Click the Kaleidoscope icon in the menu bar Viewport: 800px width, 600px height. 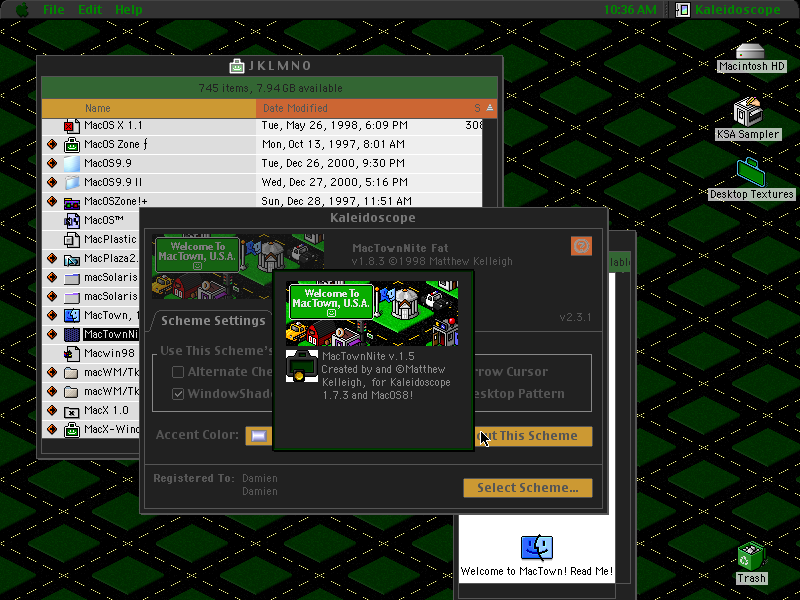pos(683,10)
